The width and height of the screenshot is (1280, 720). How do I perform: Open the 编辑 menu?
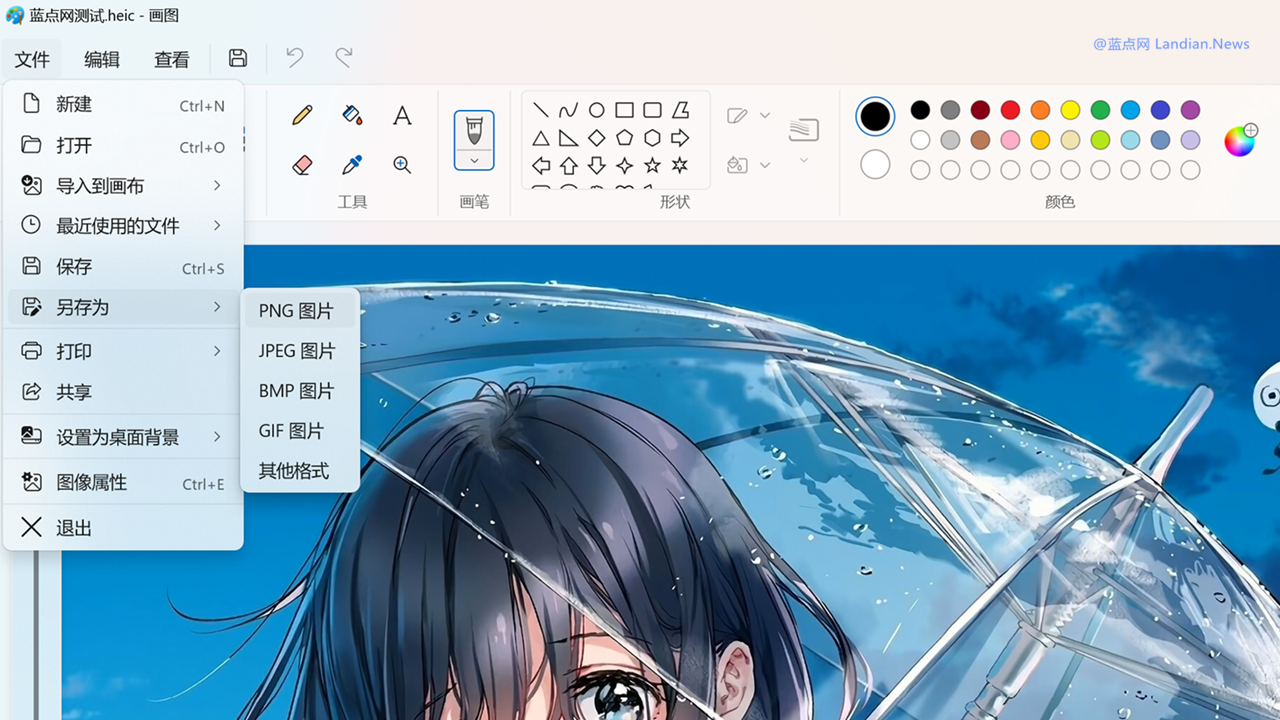pyautogui.click(x=102, y=60)
